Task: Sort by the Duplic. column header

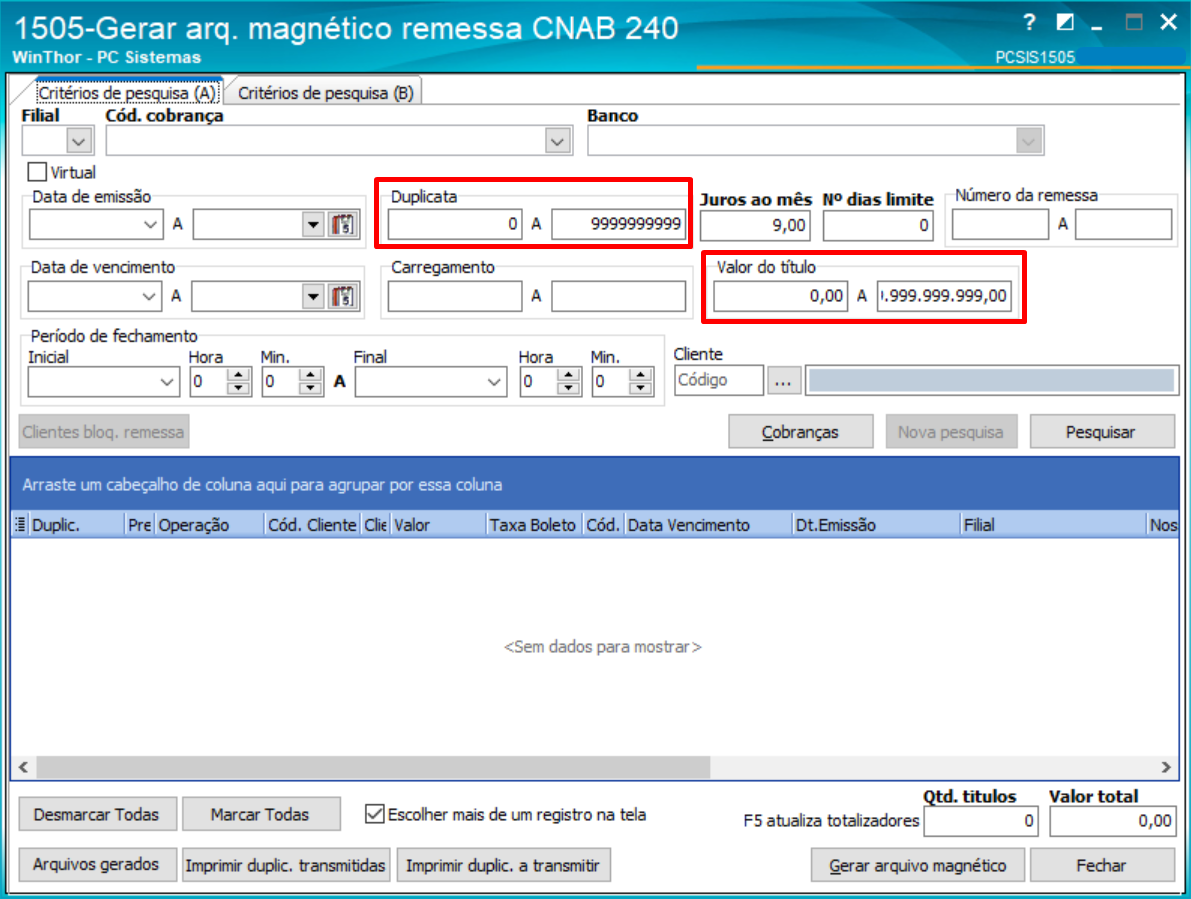Action: point(76,525)
